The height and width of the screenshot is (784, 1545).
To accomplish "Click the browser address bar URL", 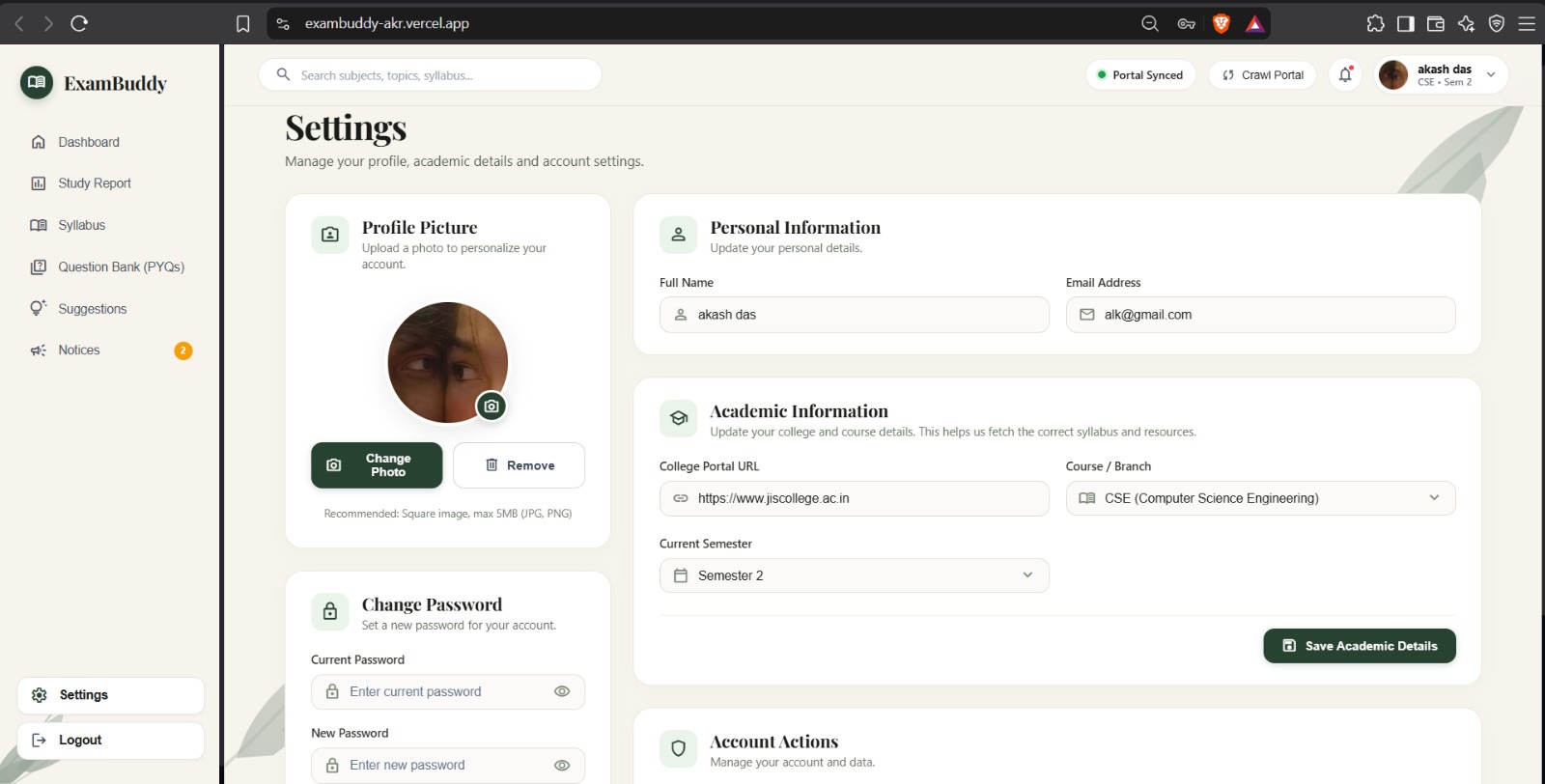I will (387, 23).
